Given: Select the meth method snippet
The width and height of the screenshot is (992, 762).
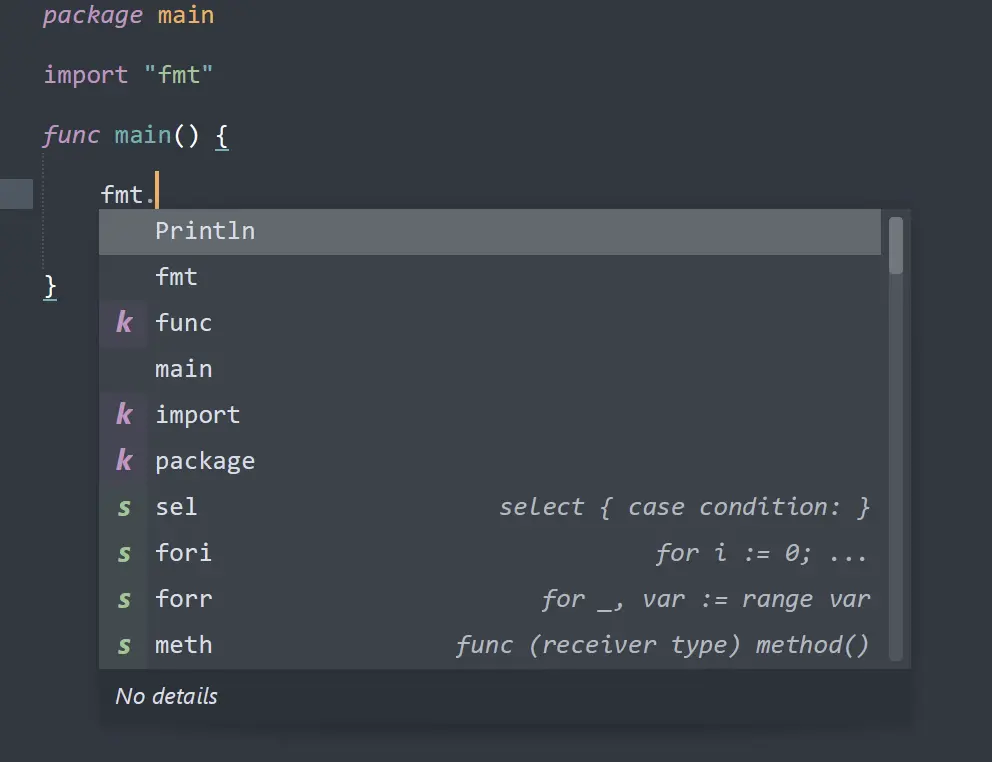Looking at the screenshot, I should (x=184, y=645).
